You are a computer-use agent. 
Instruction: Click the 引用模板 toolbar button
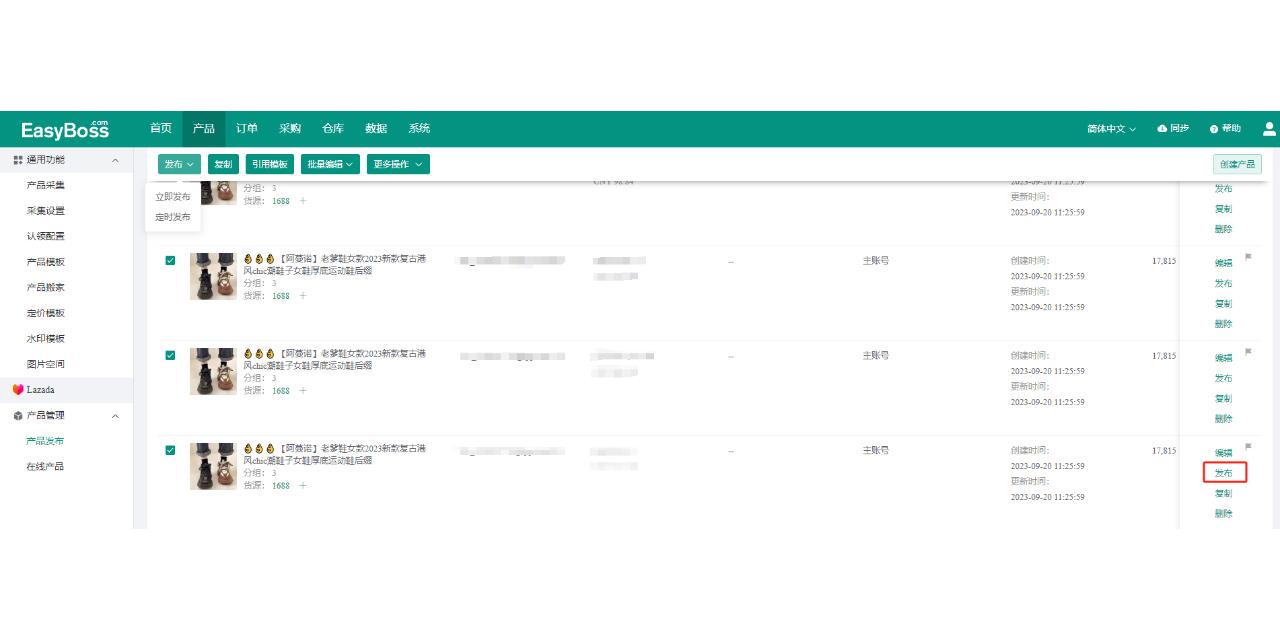point(270,164)
